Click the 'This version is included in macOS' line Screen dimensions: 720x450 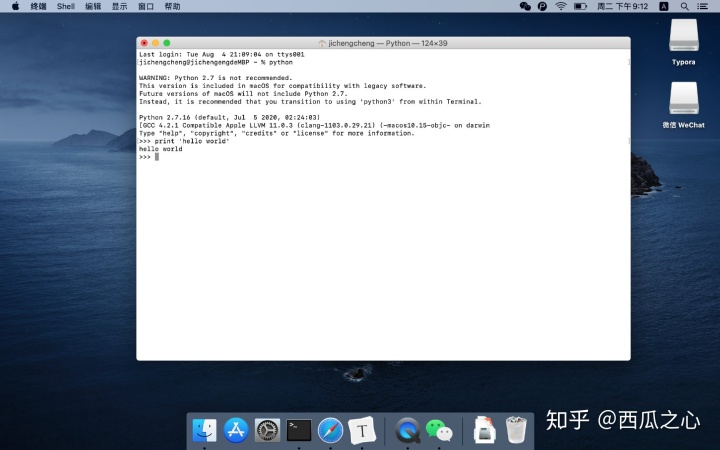coord(282,86)
